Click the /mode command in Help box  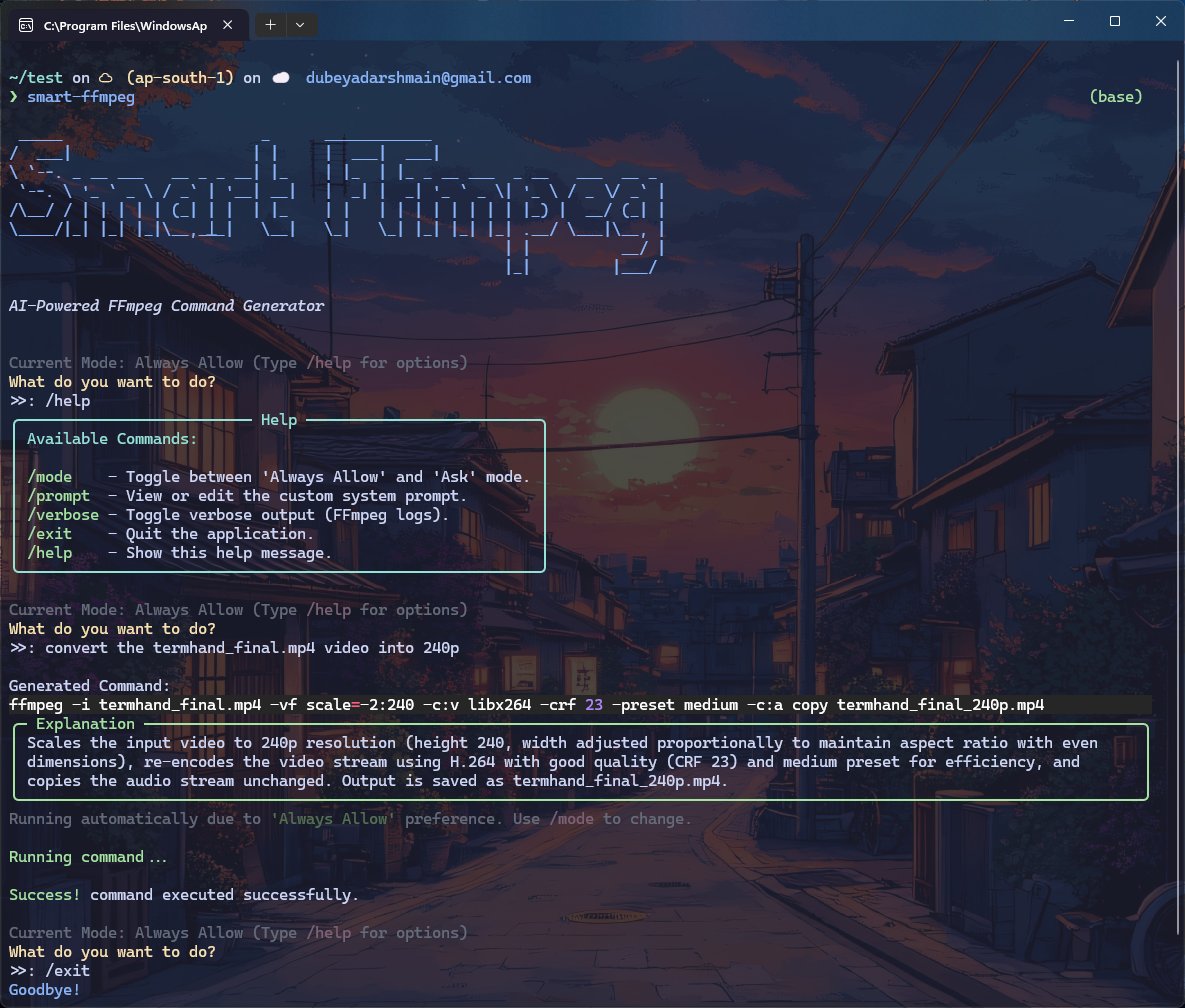coord(49,477)
